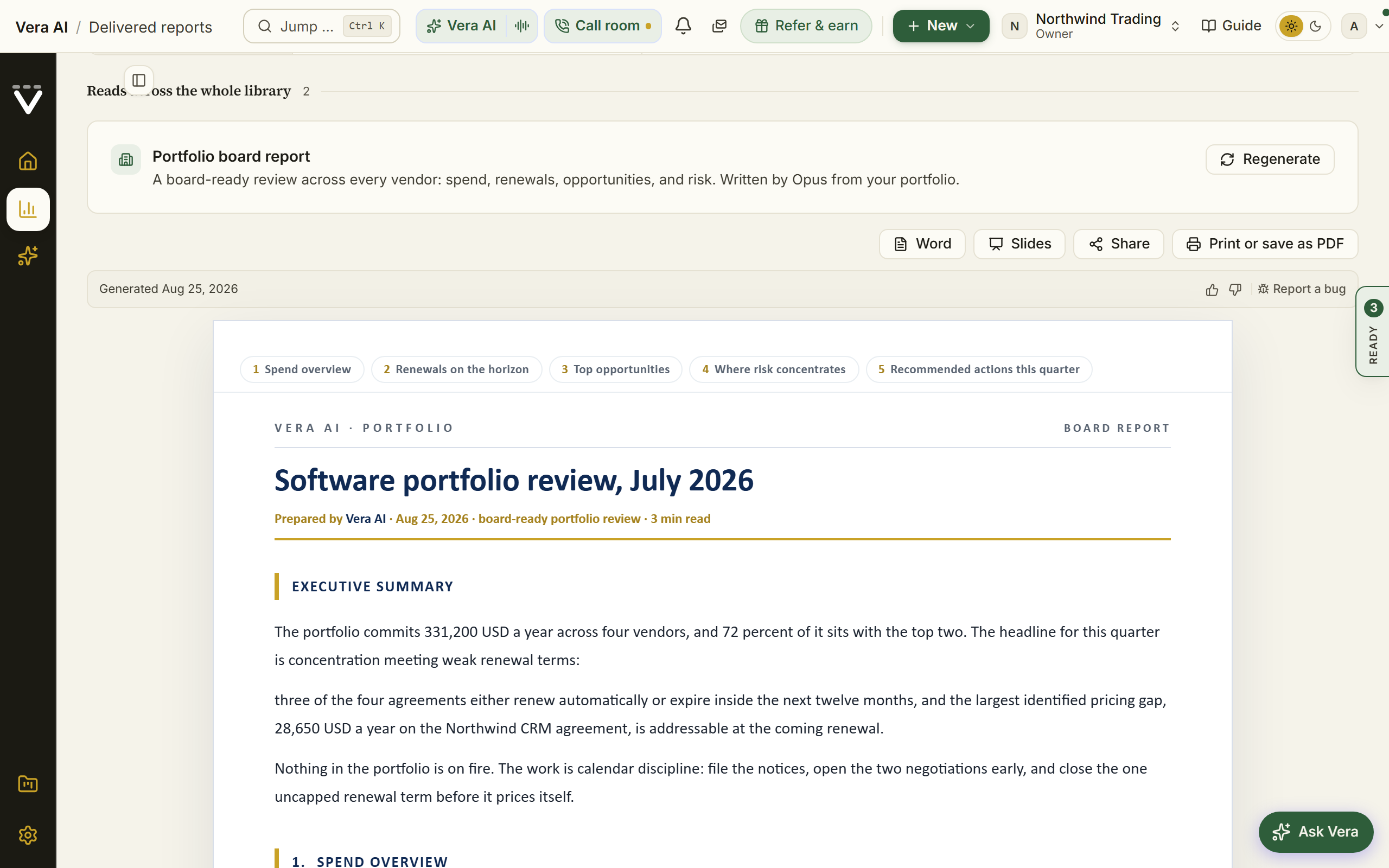Click Vera AI breadcrumb link
1389x868 pixels.
click(x=41, y=27)
